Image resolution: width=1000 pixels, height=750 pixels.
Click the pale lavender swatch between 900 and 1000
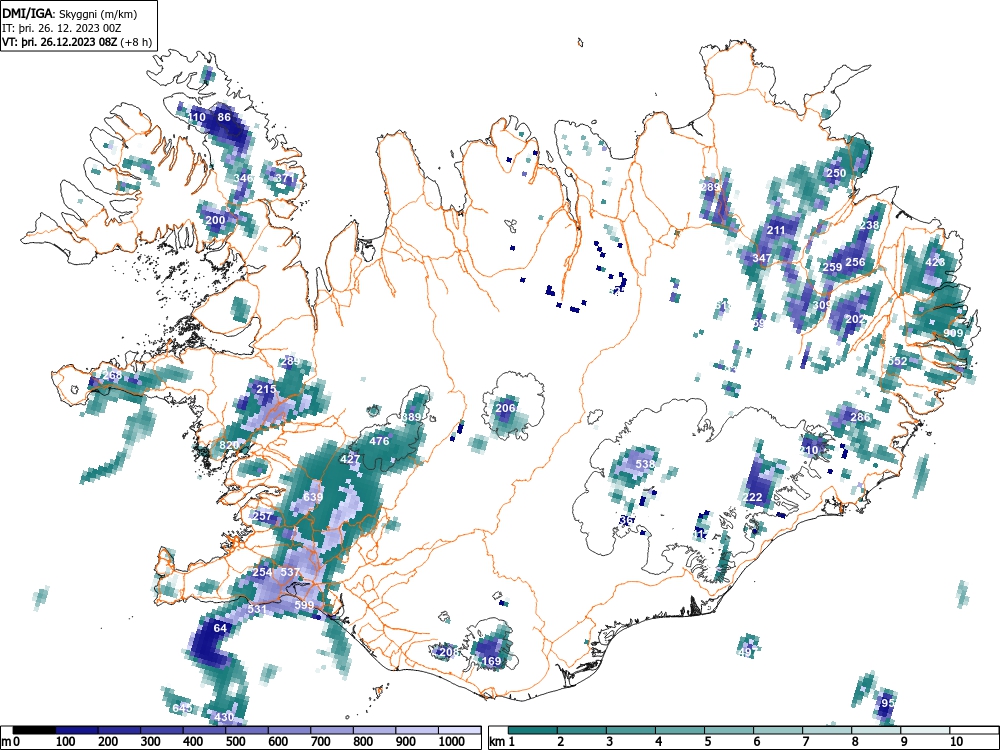click(x=417, y=730)
